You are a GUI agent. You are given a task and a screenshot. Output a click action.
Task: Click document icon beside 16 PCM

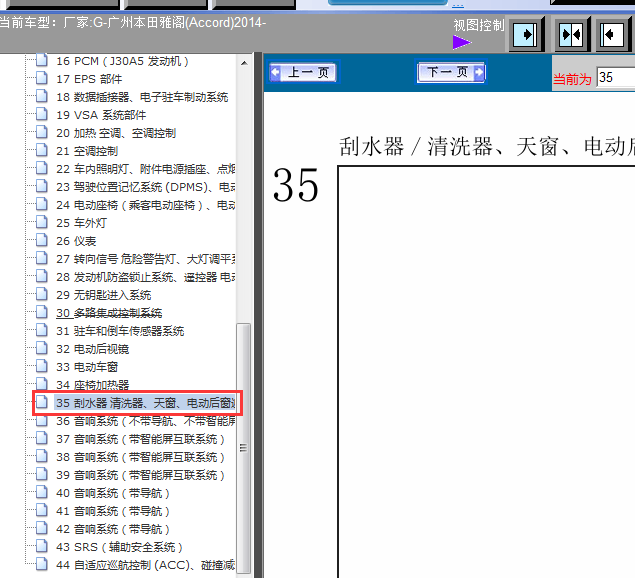[x=42, y=60]
